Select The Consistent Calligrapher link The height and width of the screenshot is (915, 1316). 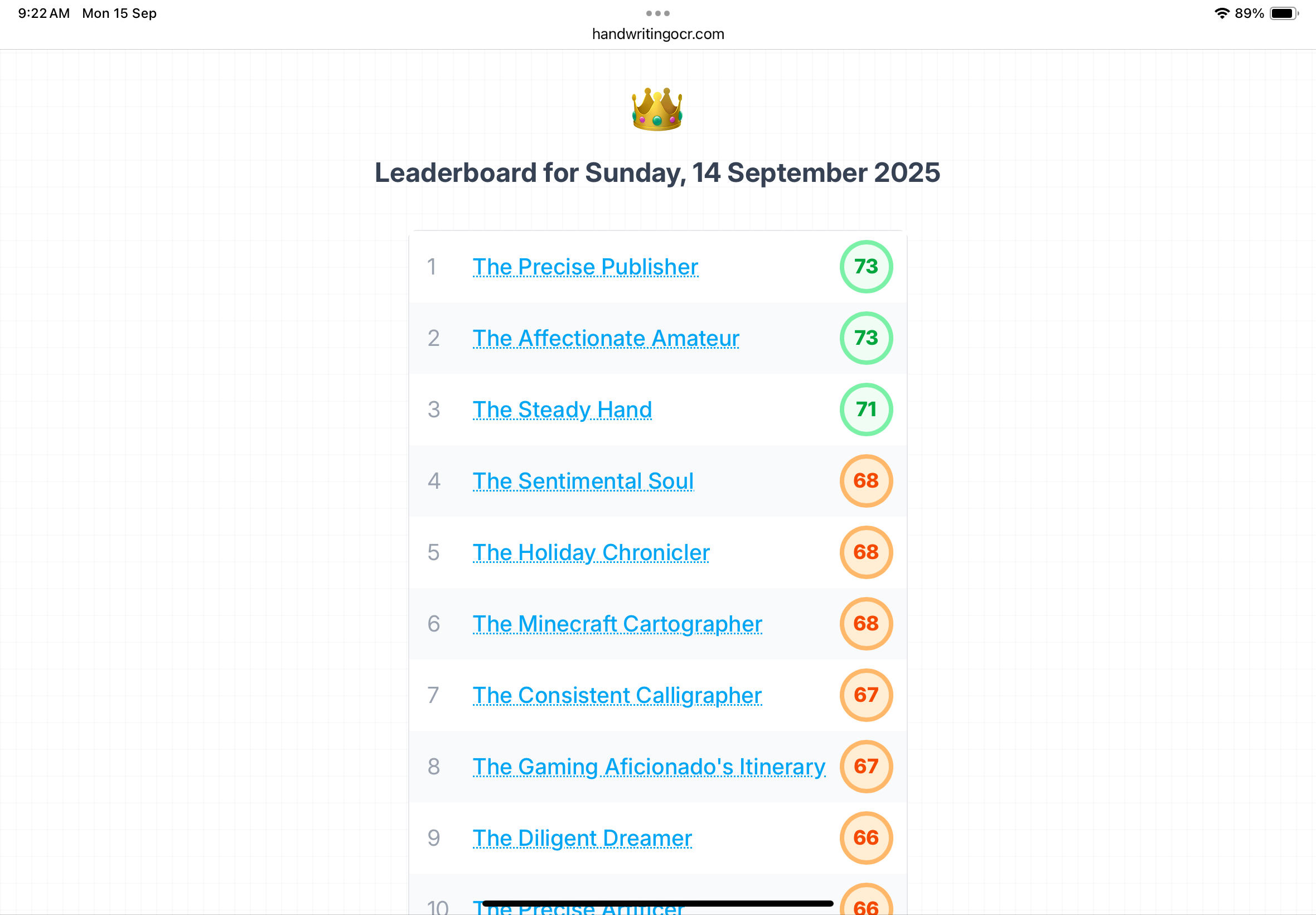tap(617, 695)
